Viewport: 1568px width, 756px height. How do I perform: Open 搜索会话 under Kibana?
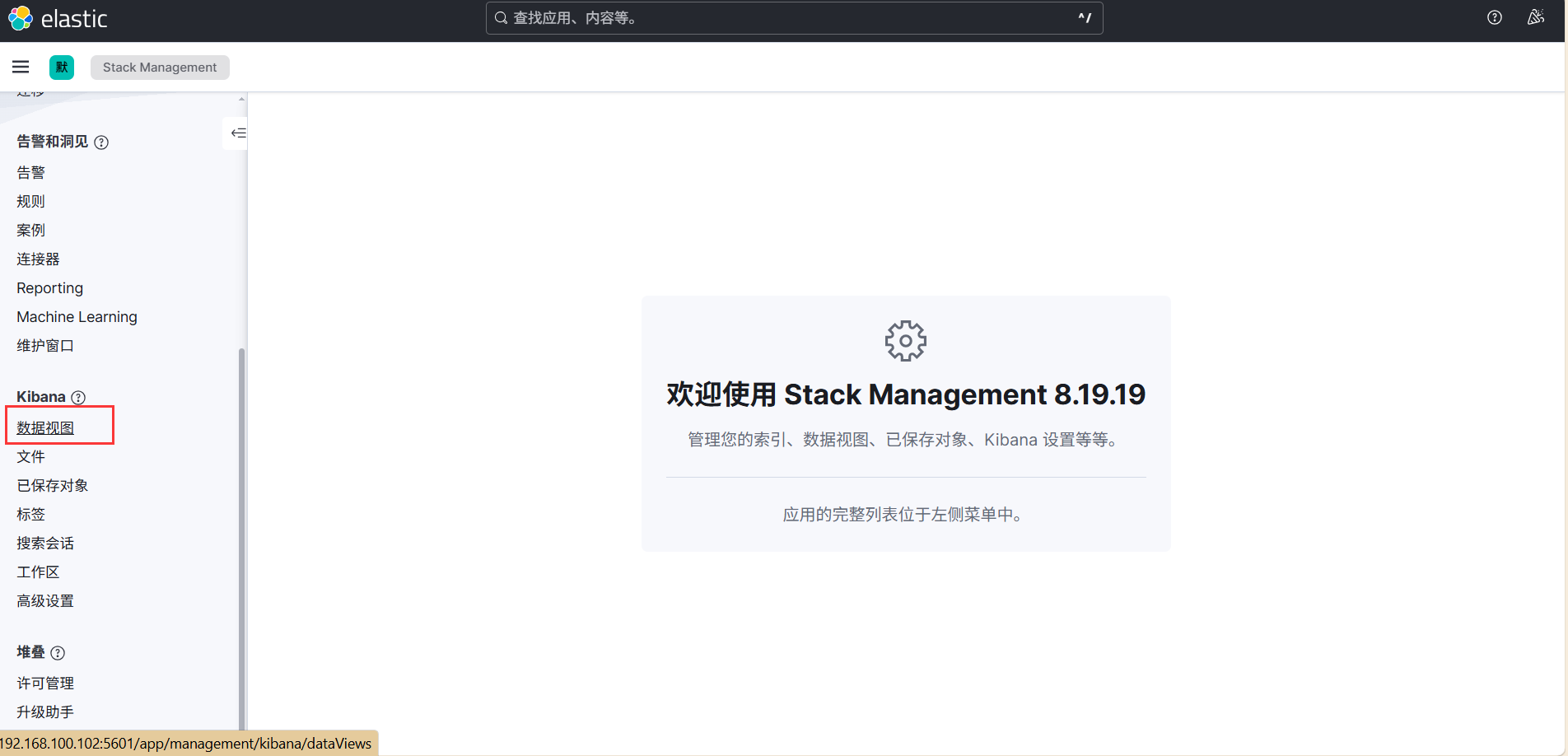point(45,544)
